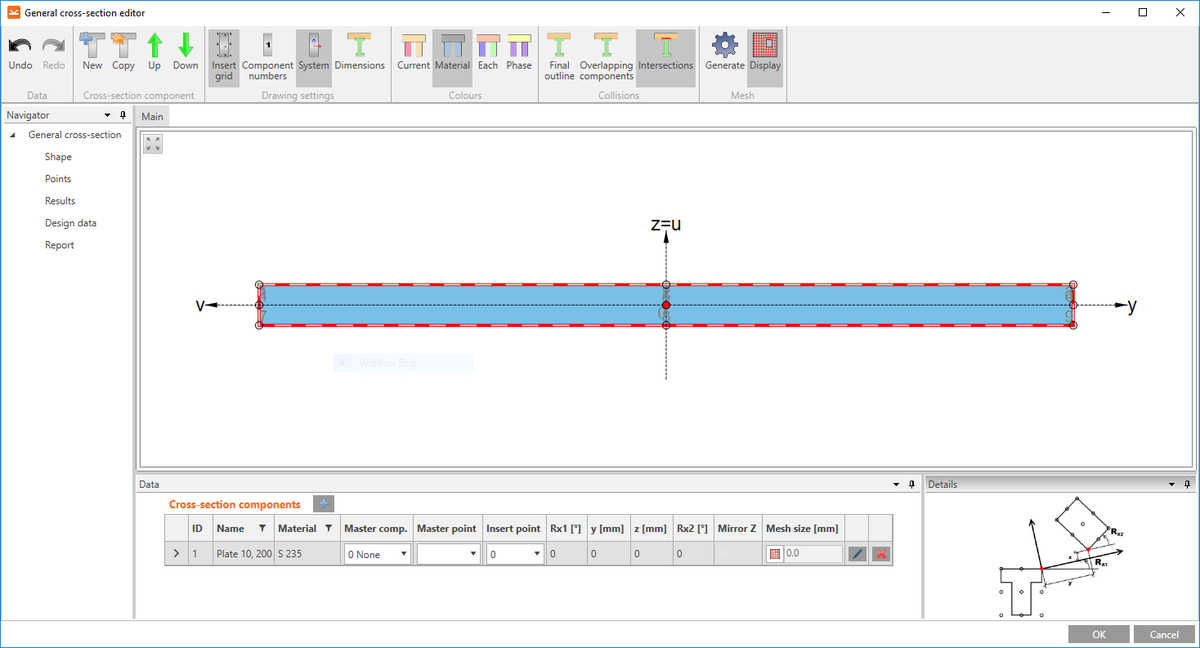
Task: Select the Insert grid drawing tool
Action: point(223,55)
